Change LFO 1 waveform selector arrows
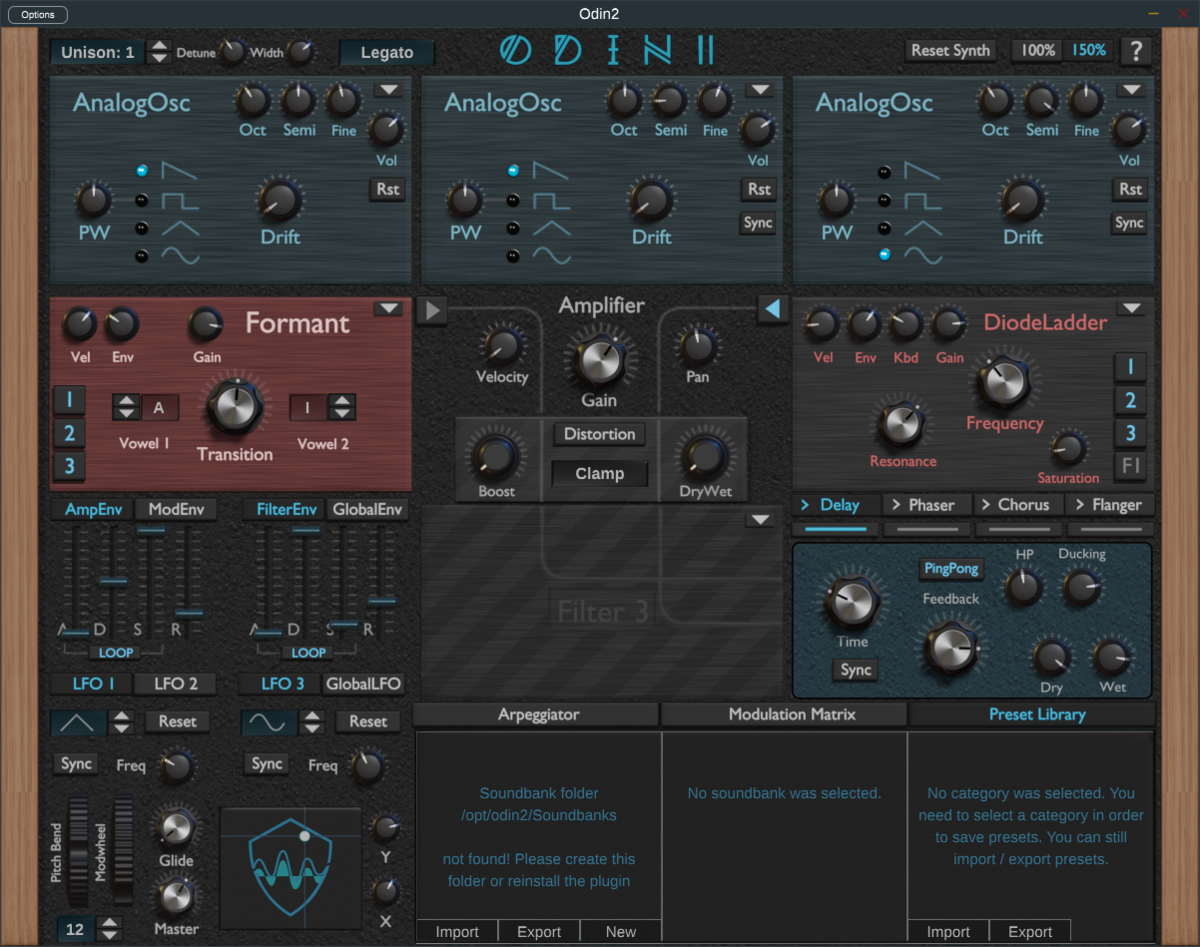 (x=121, y=722)
